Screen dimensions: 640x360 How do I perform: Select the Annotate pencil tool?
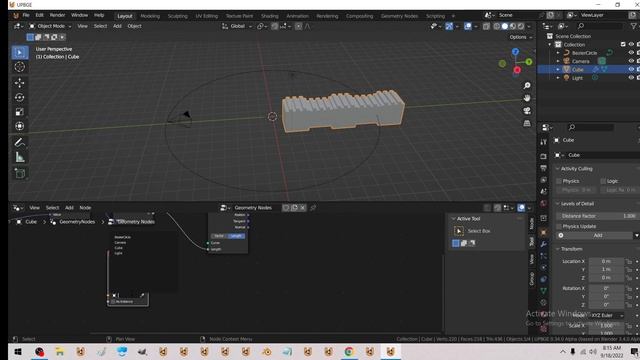pos(20,142)
